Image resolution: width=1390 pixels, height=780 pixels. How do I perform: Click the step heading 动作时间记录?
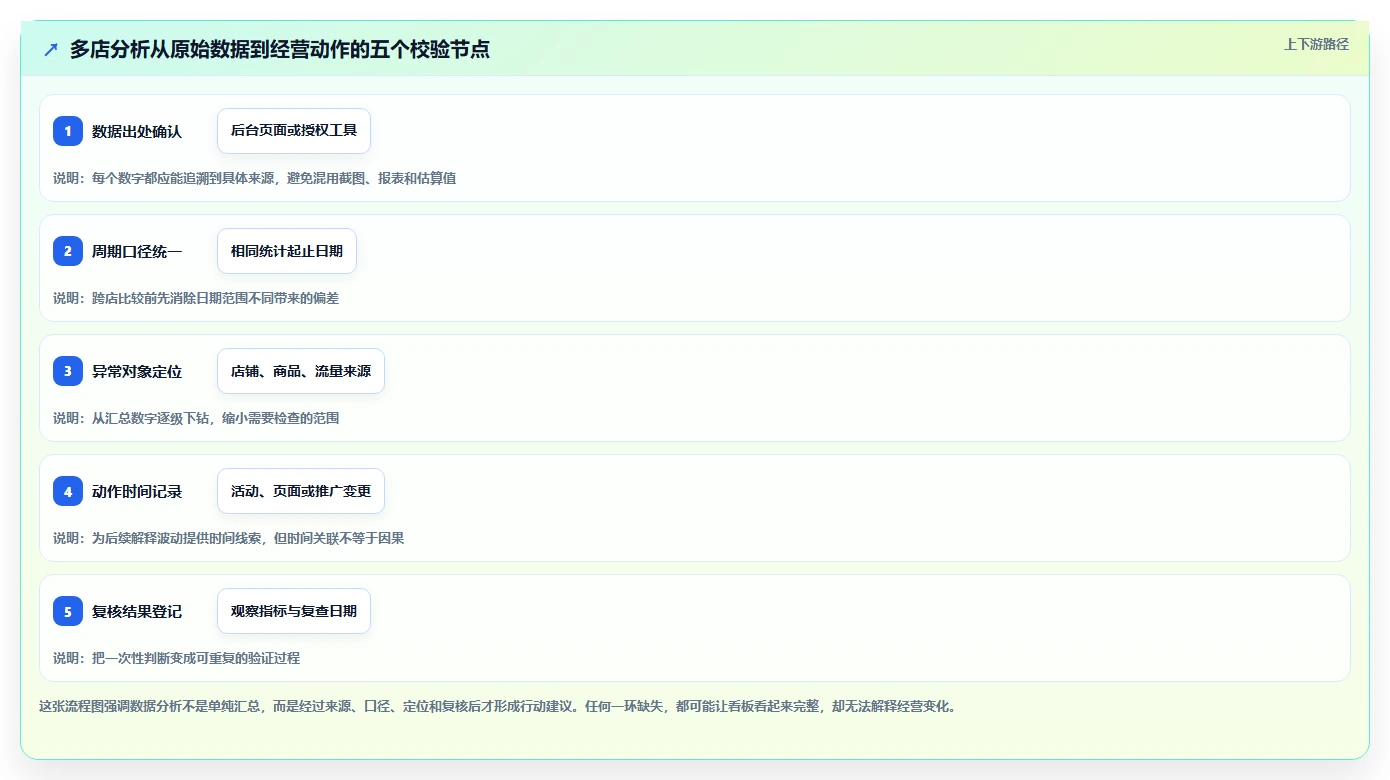click(x=137, y=491)
